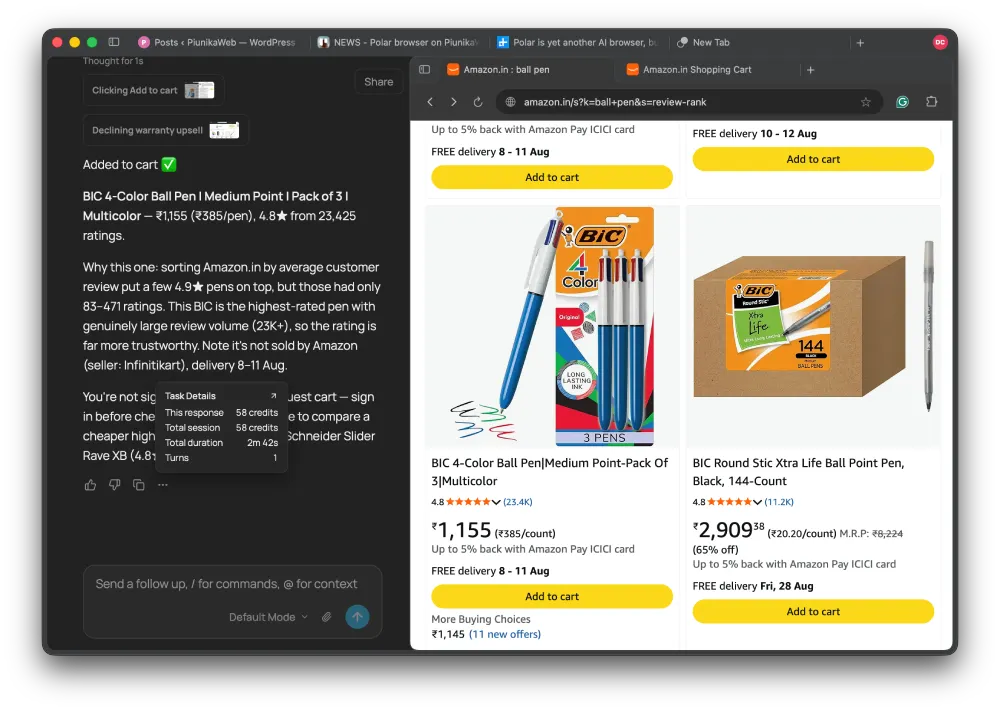Expand Task Details with arrow icon
Screen dimensions: 1000x711
pos(274,396)
